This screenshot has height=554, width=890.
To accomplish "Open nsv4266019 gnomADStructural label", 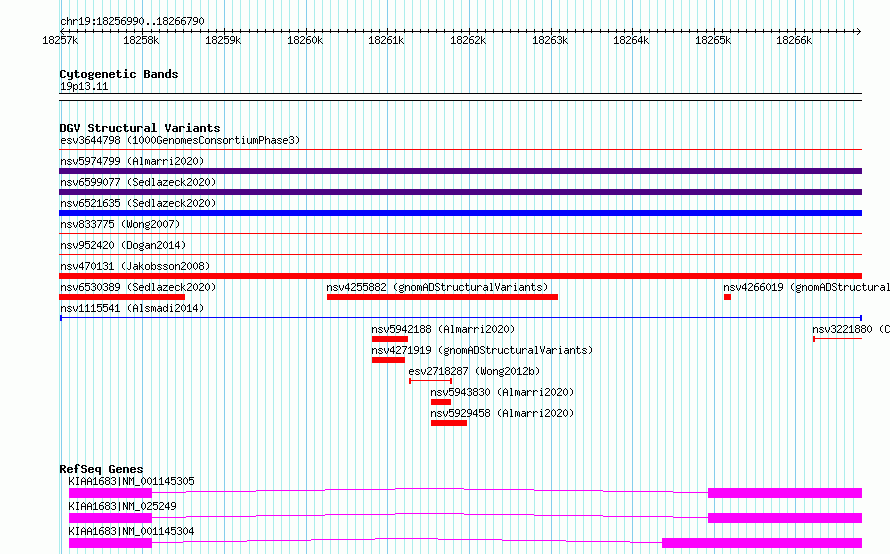I will pyautogui.click(x=806, y=287).
